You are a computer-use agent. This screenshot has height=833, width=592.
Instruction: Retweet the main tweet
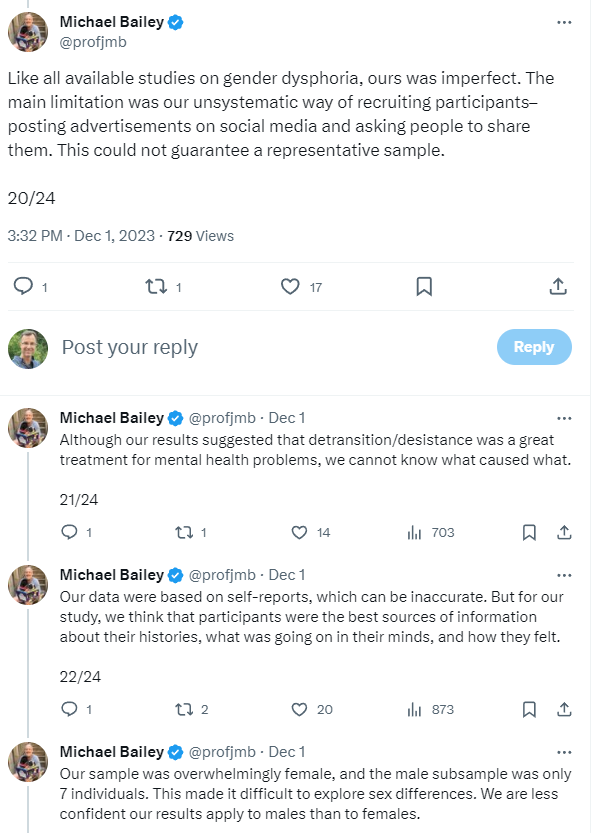click(x=155, y=286)
